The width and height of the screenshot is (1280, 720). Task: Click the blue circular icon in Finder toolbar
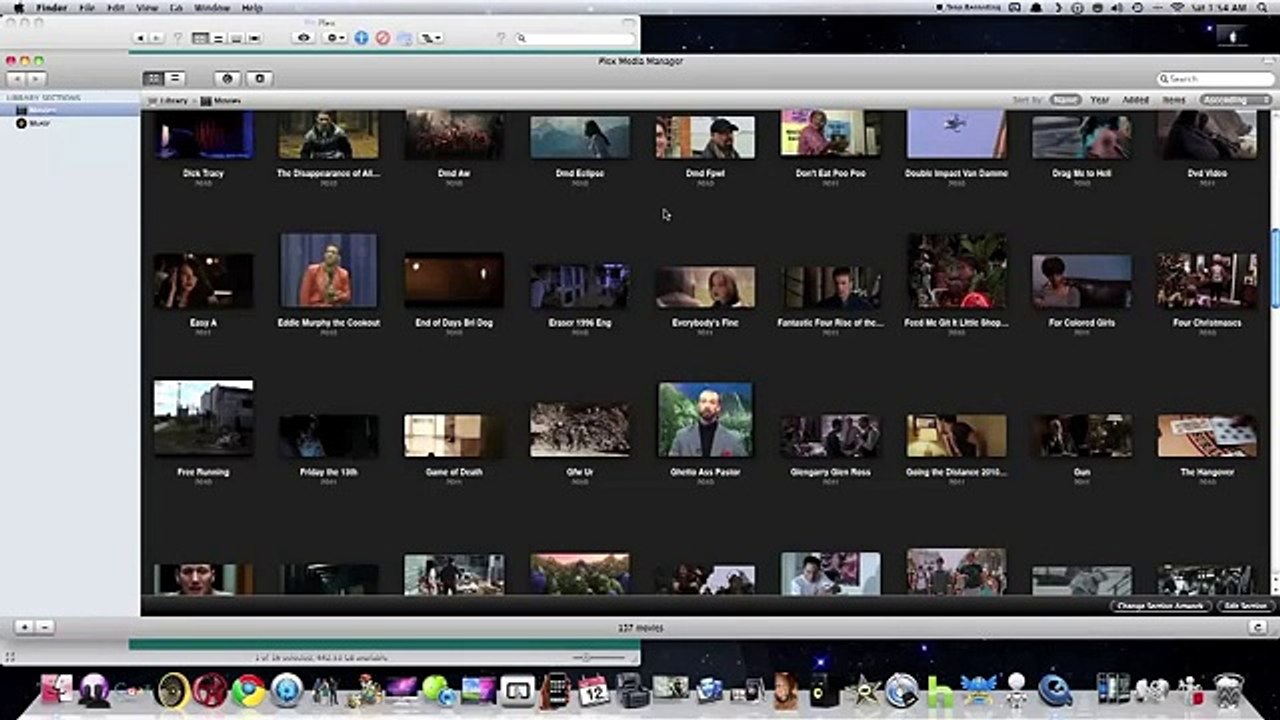[x=361, y=38]
